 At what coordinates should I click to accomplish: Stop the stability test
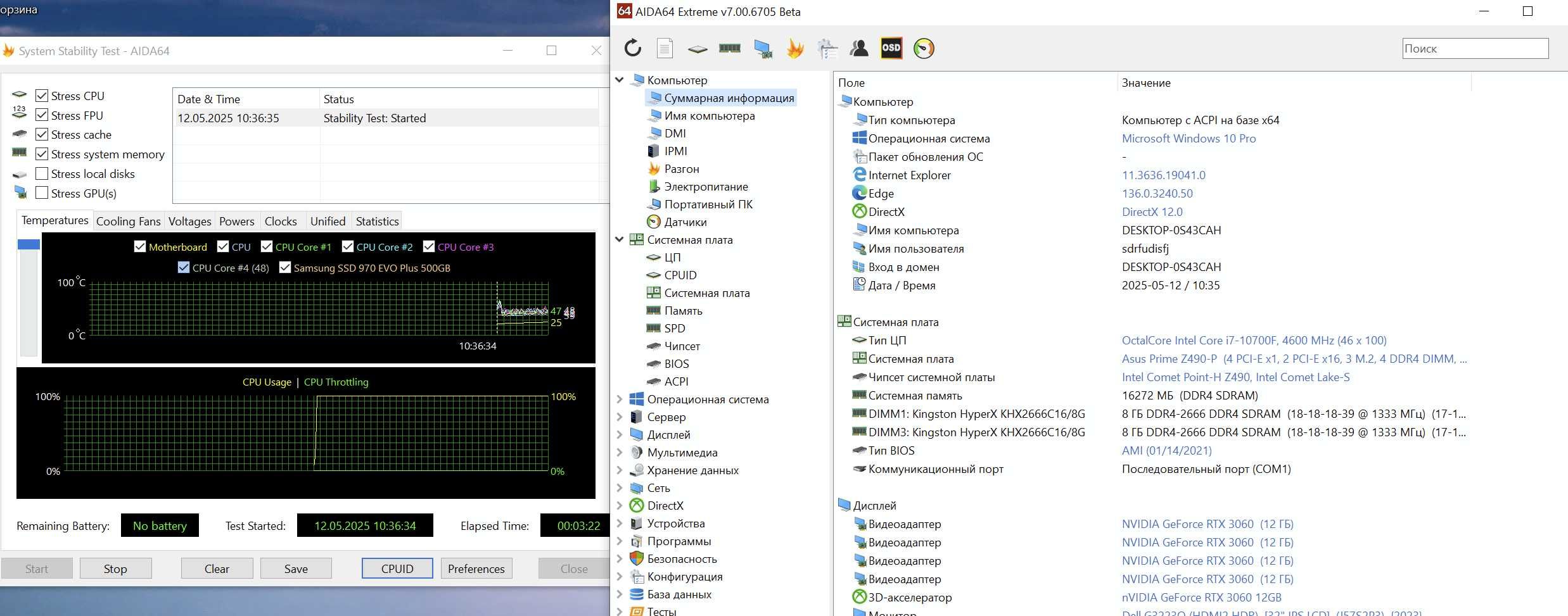pyautogui.click(x=115, y=569)
